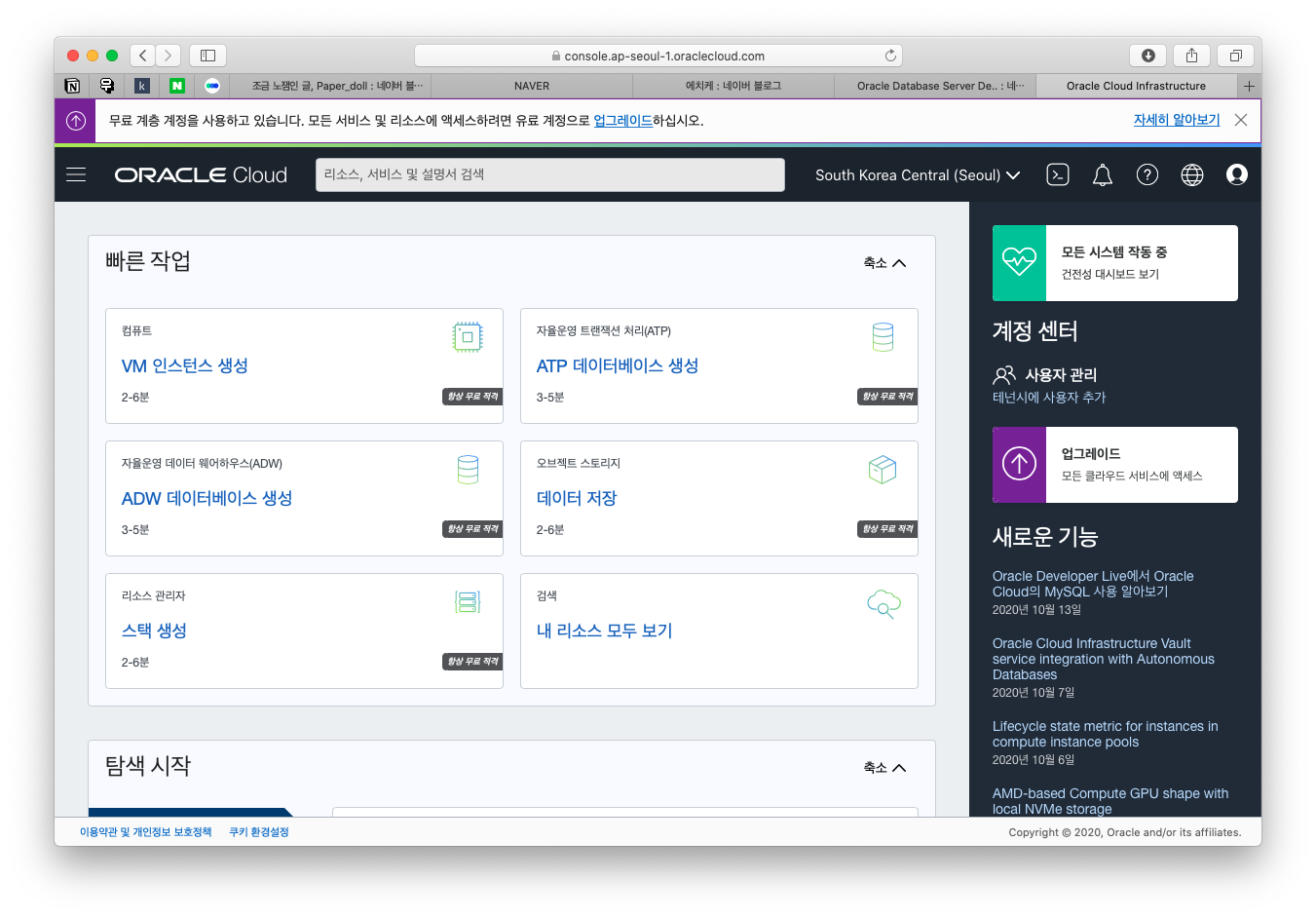Open the Safari downloads button
Screen dimensions: 1316x918
(1148, 56)
